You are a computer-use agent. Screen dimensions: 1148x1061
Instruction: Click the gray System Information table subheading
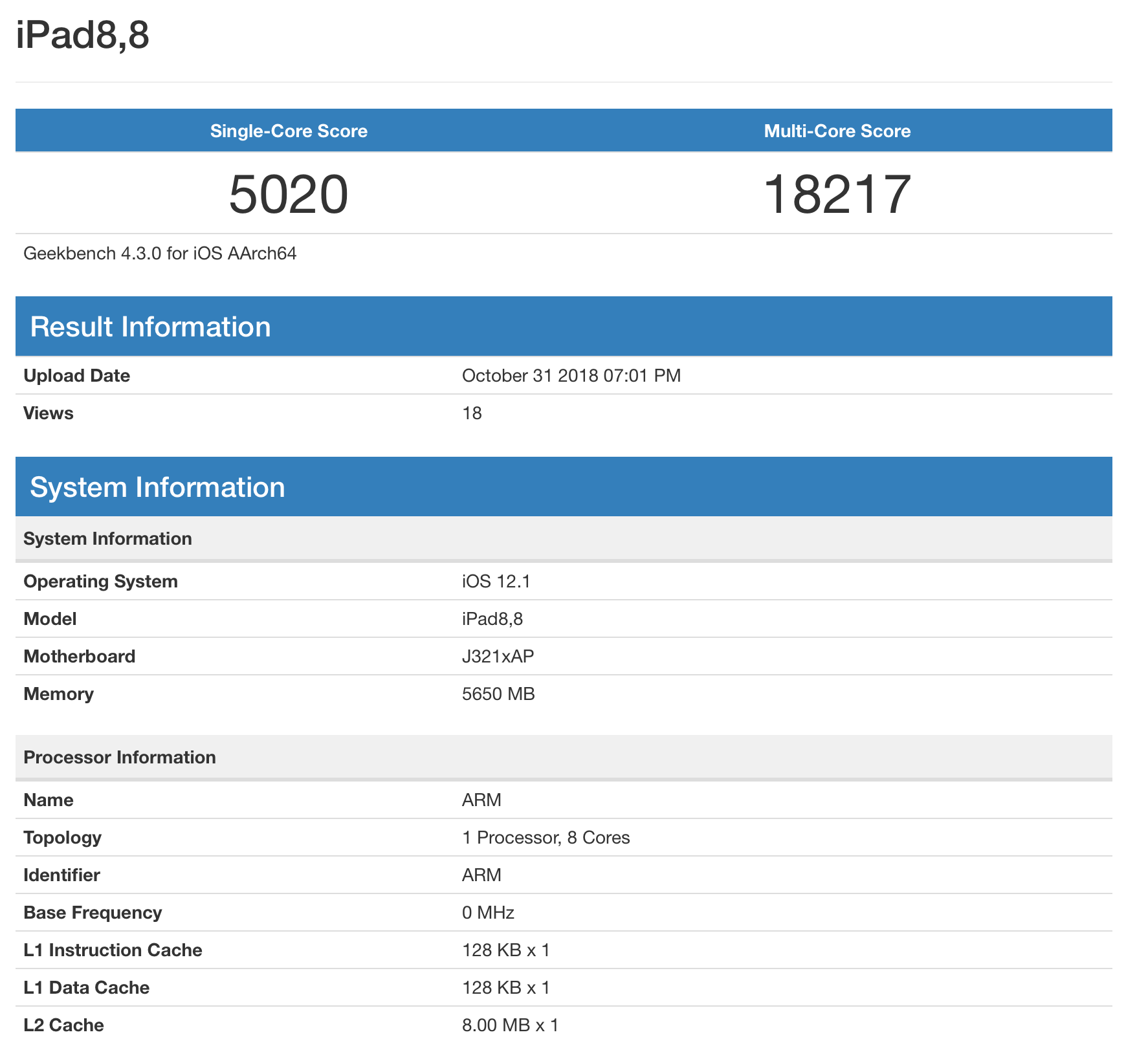coord(107,539)
